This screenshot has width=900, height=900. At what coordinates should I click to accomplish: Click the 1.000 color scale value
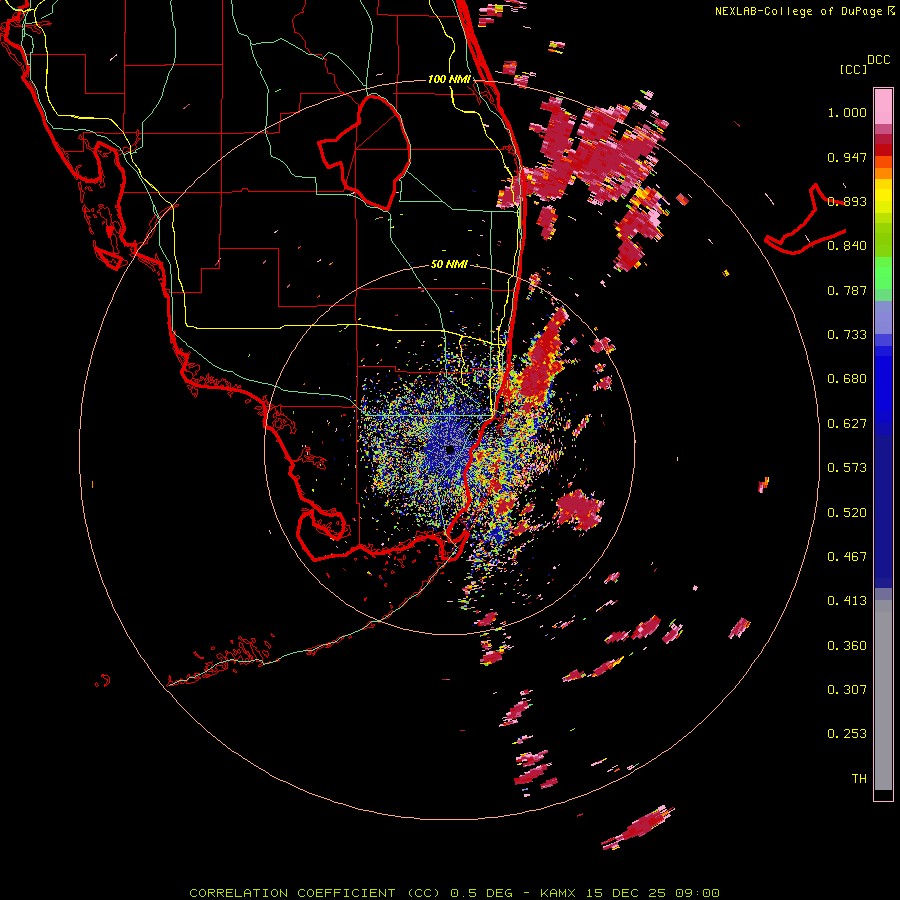[847, 112]
